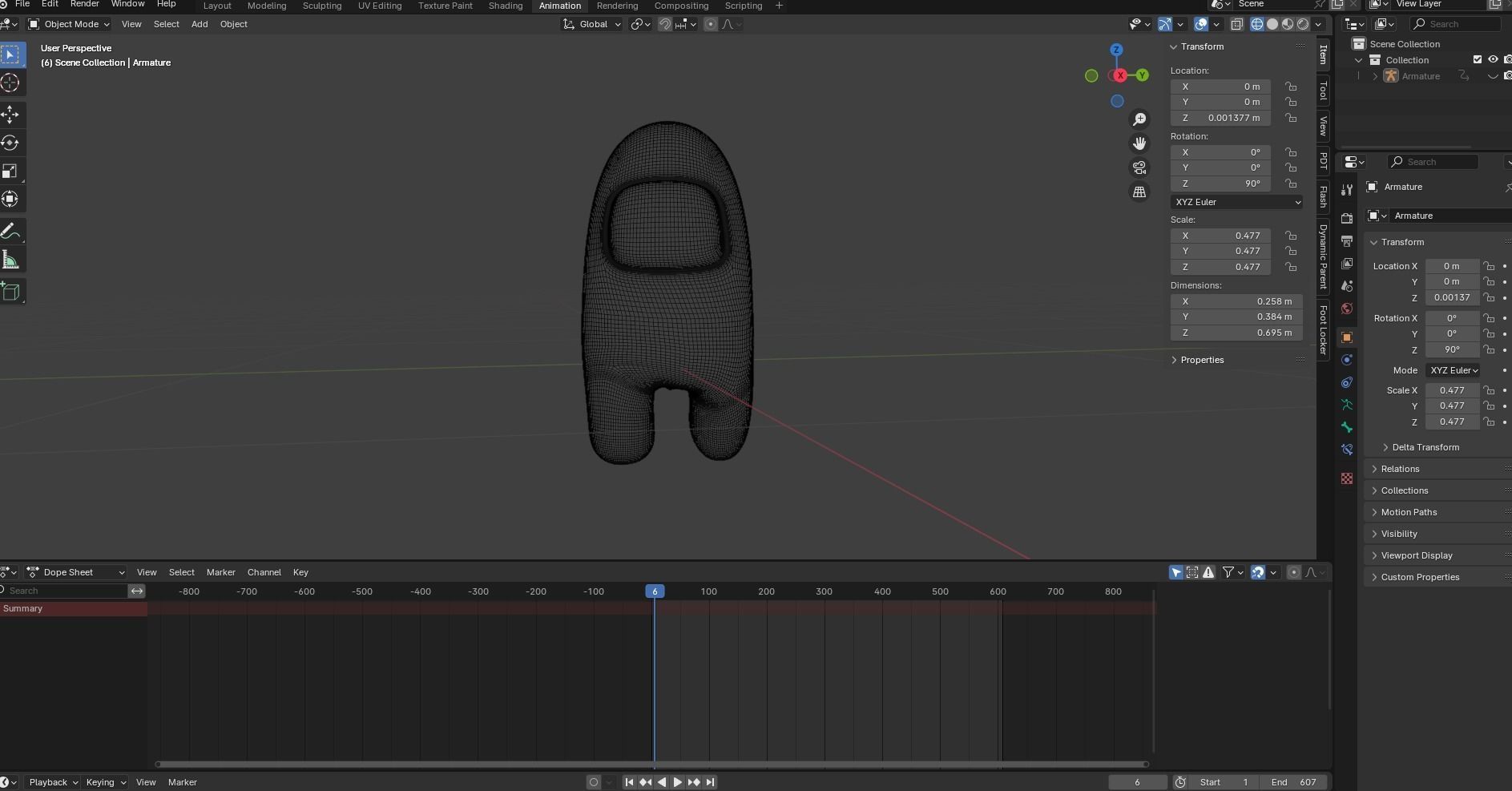Open the Armature data properties tab

point(1347,405)
